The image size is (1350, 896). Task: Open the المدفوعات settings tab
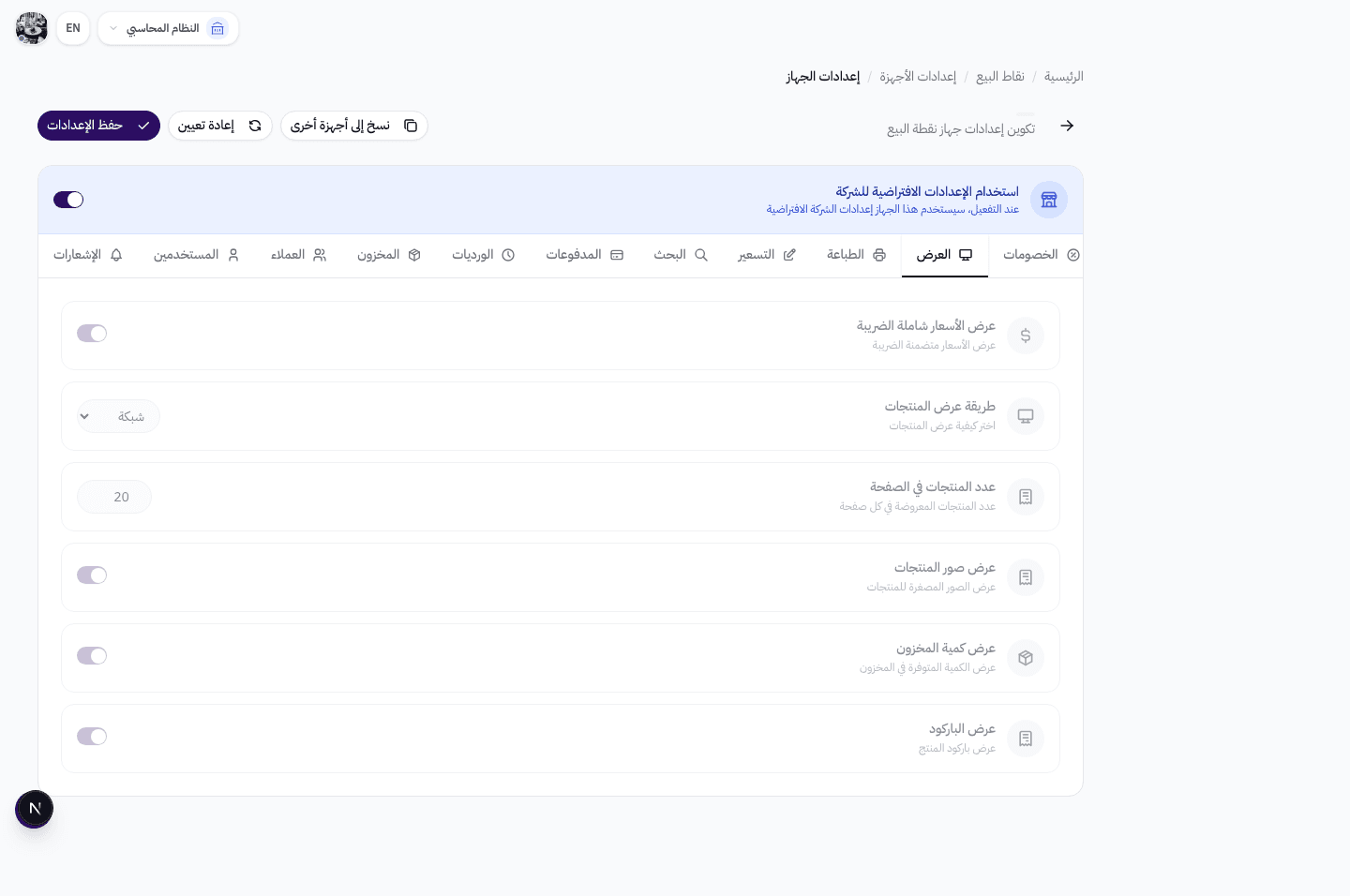click(584, 255)
